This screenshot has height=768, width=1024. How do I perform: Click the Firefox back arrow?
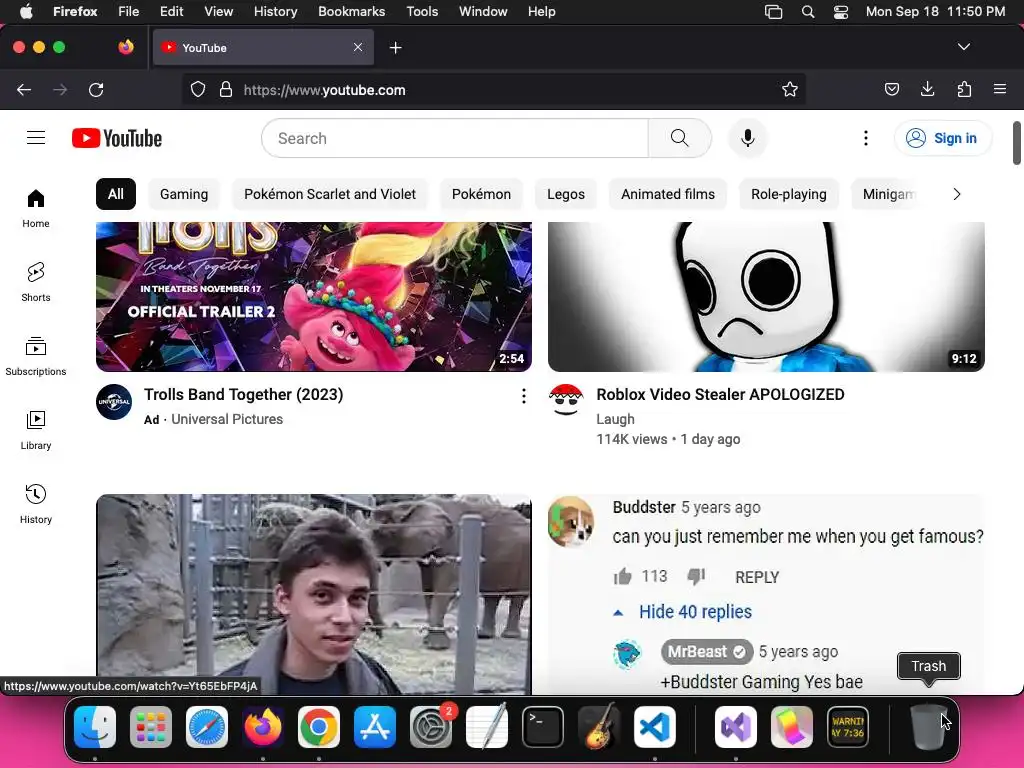[x=24, y=89]
